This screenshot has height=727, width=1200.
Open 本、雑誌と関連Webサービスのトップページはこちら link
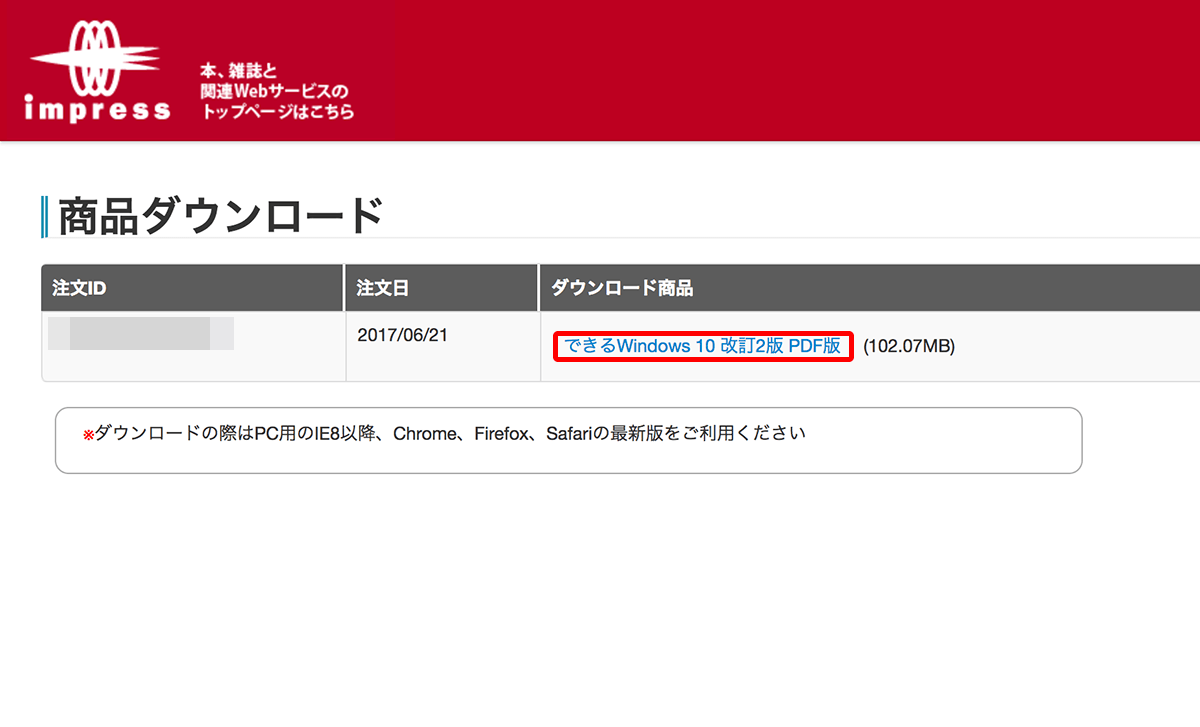(x=277, y=92)
